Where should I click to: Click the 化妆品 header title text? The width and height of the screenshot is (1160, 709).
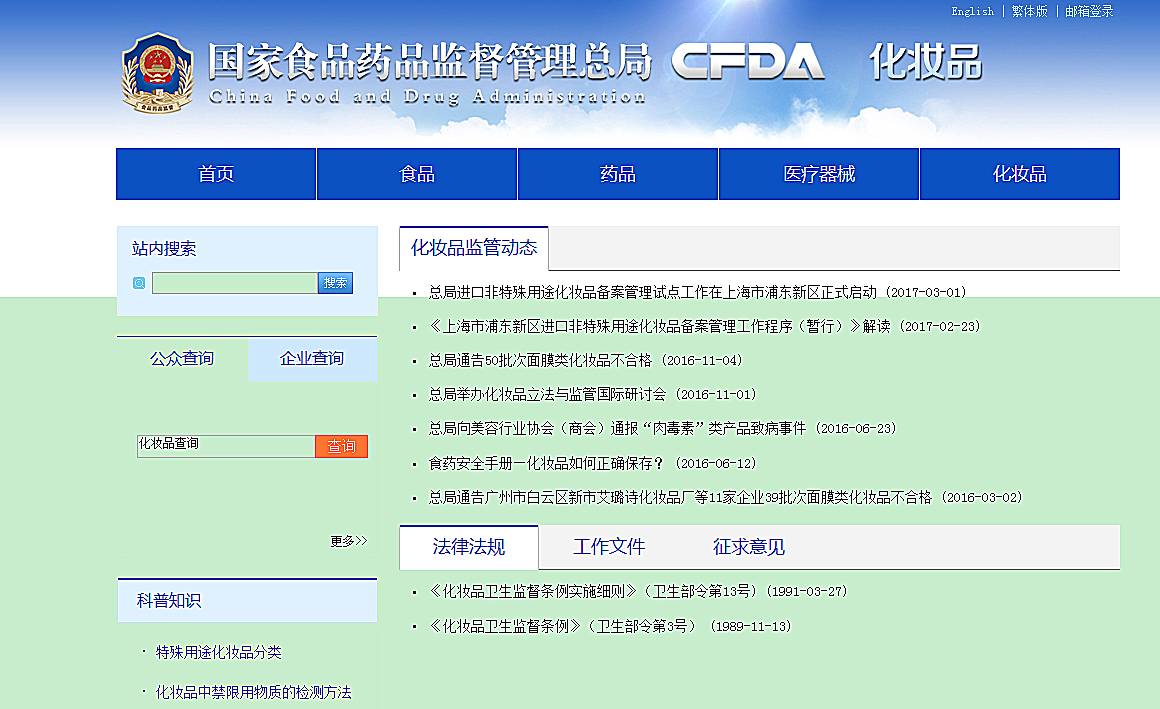coord(925,61)
